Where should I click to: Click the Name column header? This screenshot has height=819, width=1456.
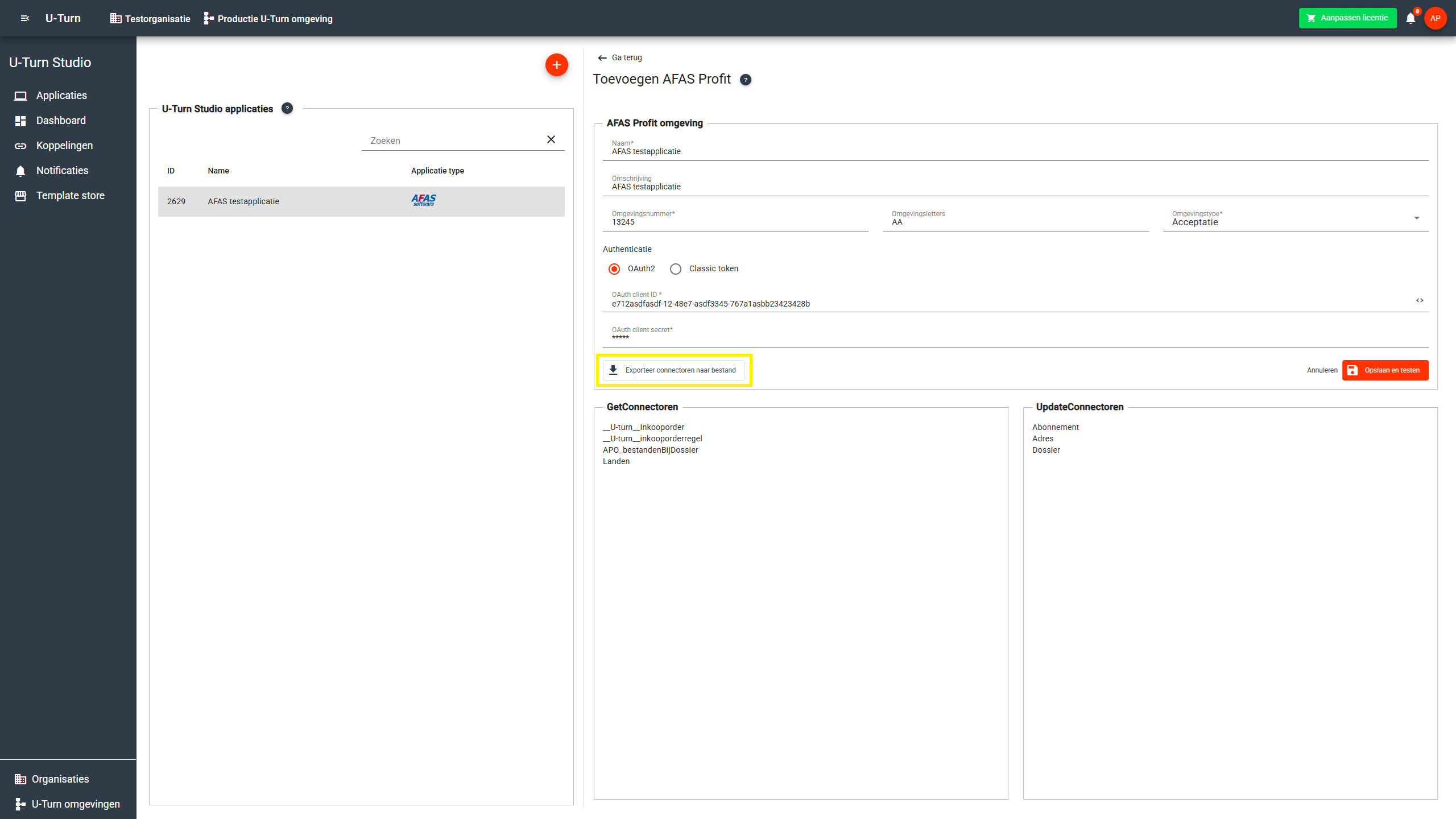point(218,171)
